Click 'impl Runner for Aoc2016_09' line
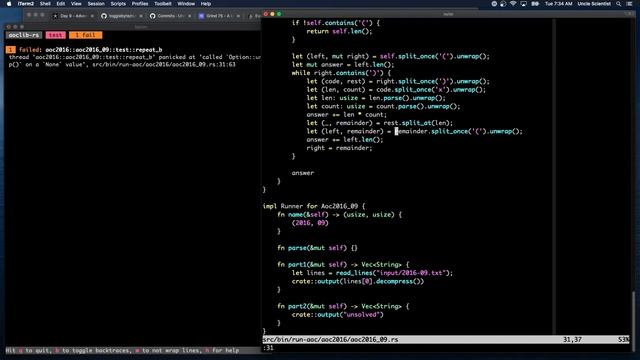The image size is (640, 360). (314, 206)
